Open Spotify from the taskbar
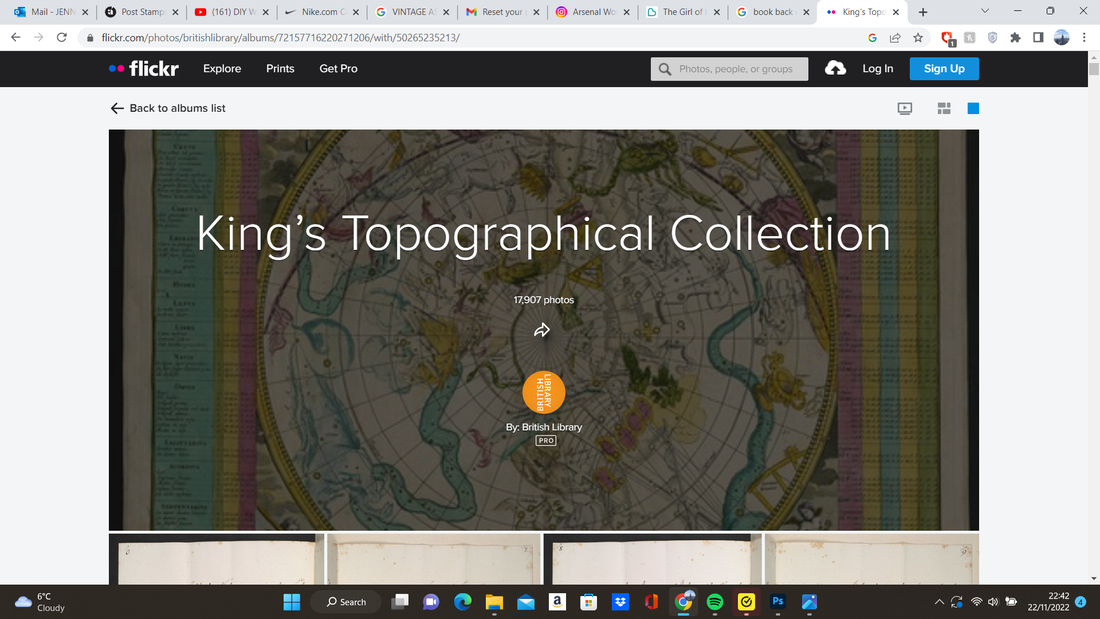 tap(715, 601)
